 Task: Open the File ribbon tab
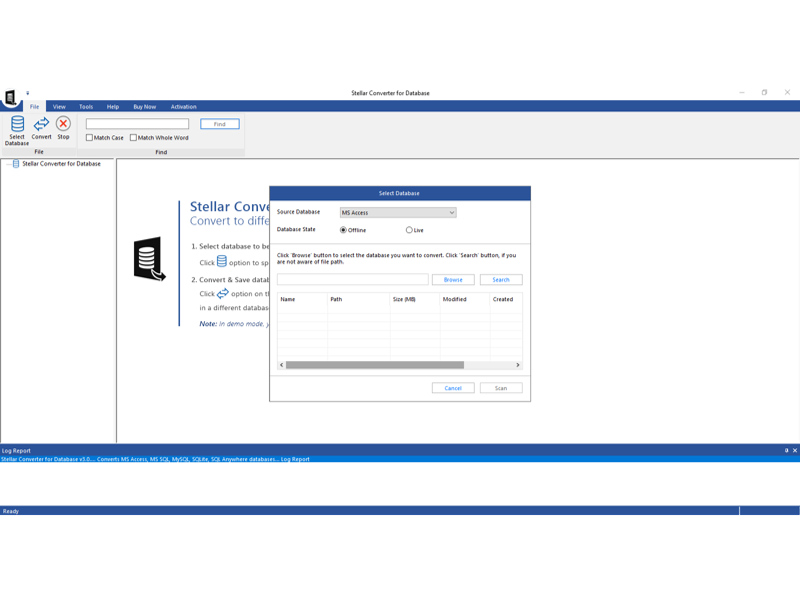(x=35, y=107)
